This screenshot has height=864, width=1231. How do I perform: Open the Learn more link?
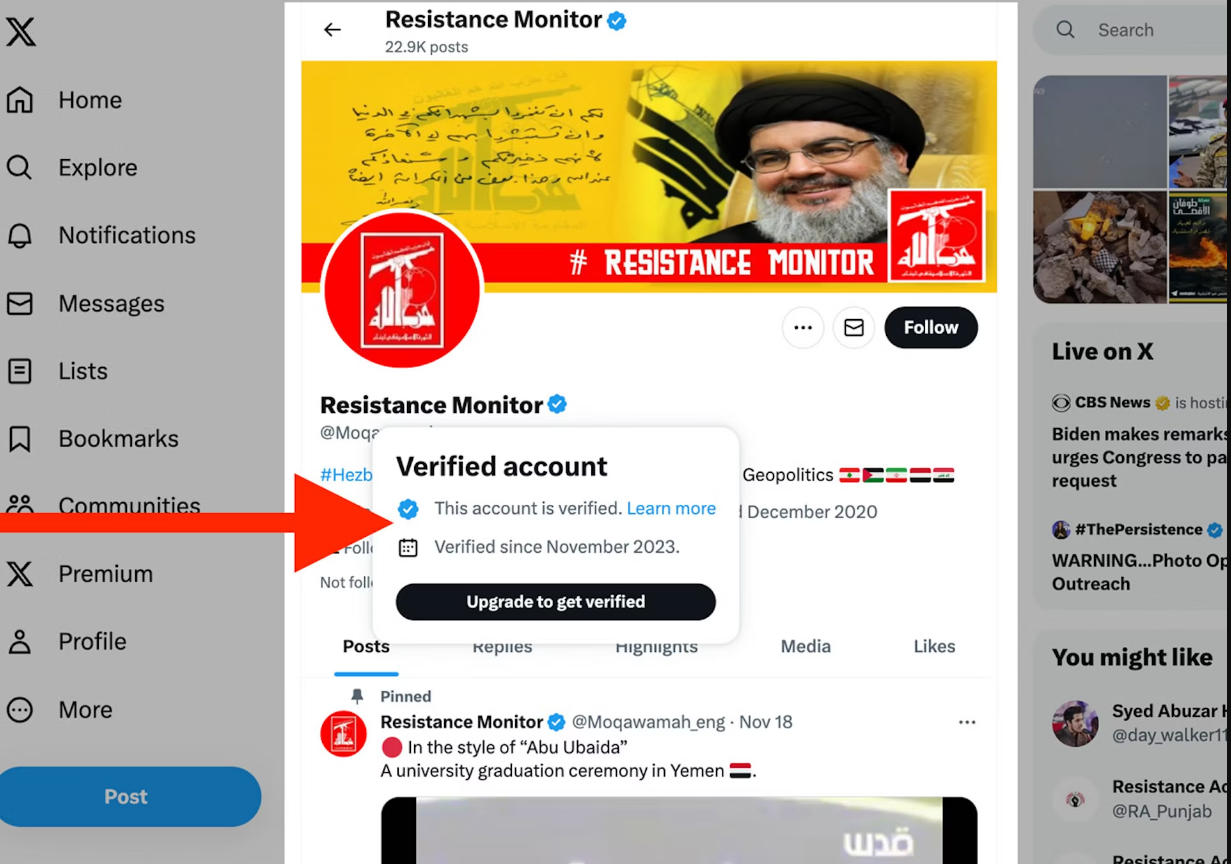pos(671,508)
